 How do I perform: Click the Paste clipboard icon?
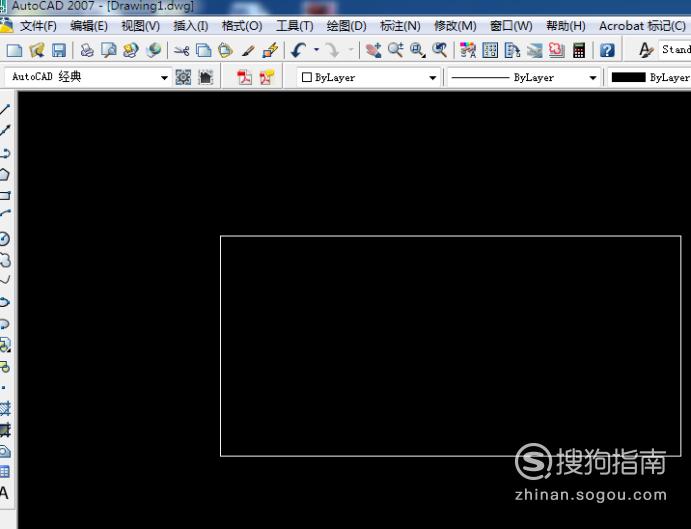[225, 50]
